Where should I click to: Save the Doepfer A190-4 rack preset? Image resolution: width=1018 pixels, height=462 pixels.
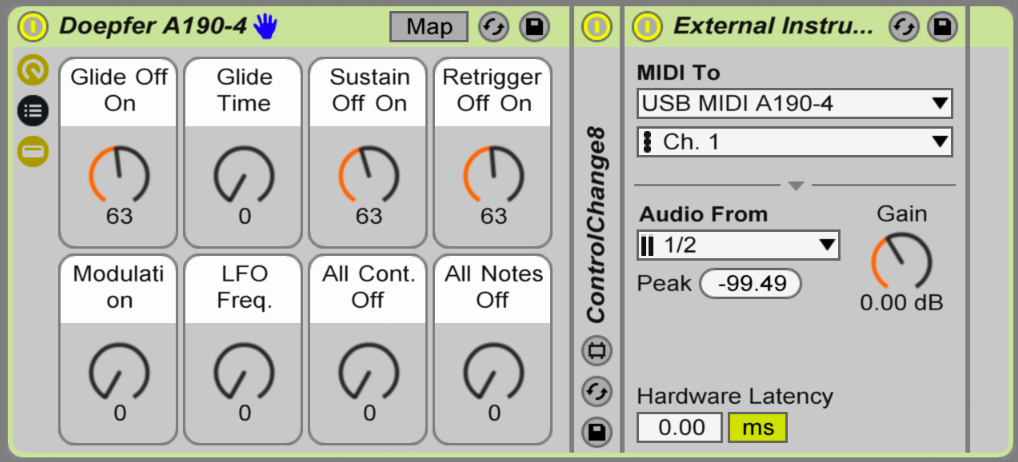(534, 27)
